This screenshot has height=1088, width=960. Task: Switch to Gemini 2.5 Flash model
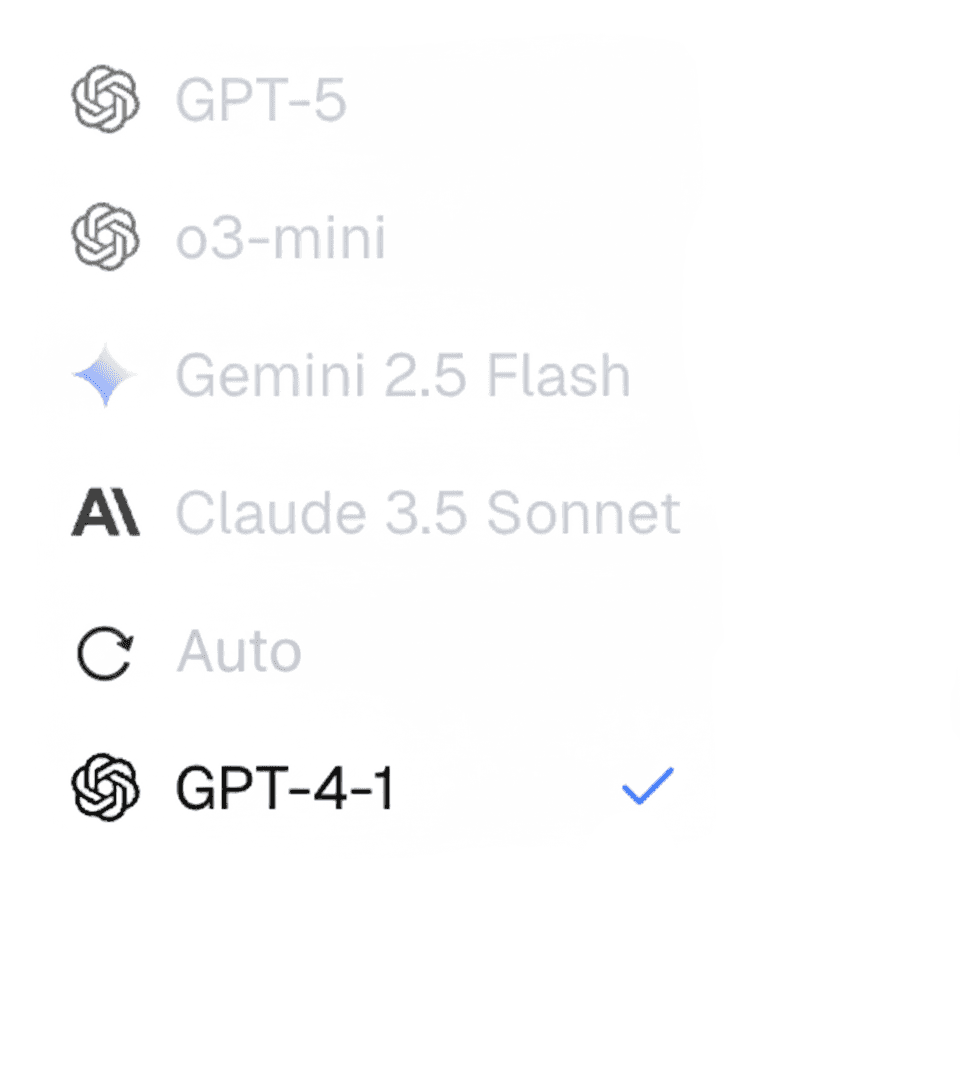click(x=403, y=376)
